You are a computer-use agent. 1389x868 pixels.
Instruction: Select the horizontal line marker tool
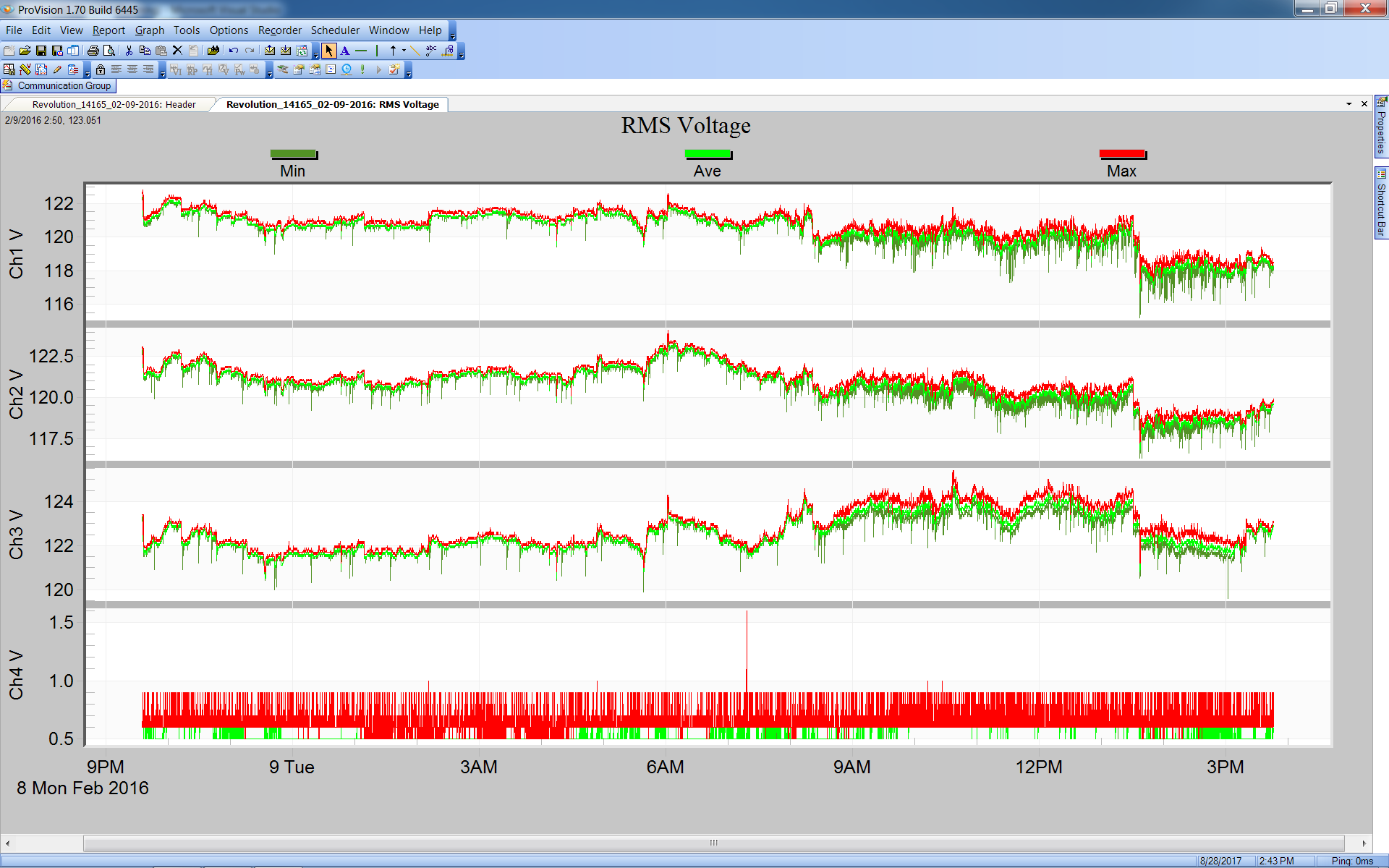click(361, 51)
